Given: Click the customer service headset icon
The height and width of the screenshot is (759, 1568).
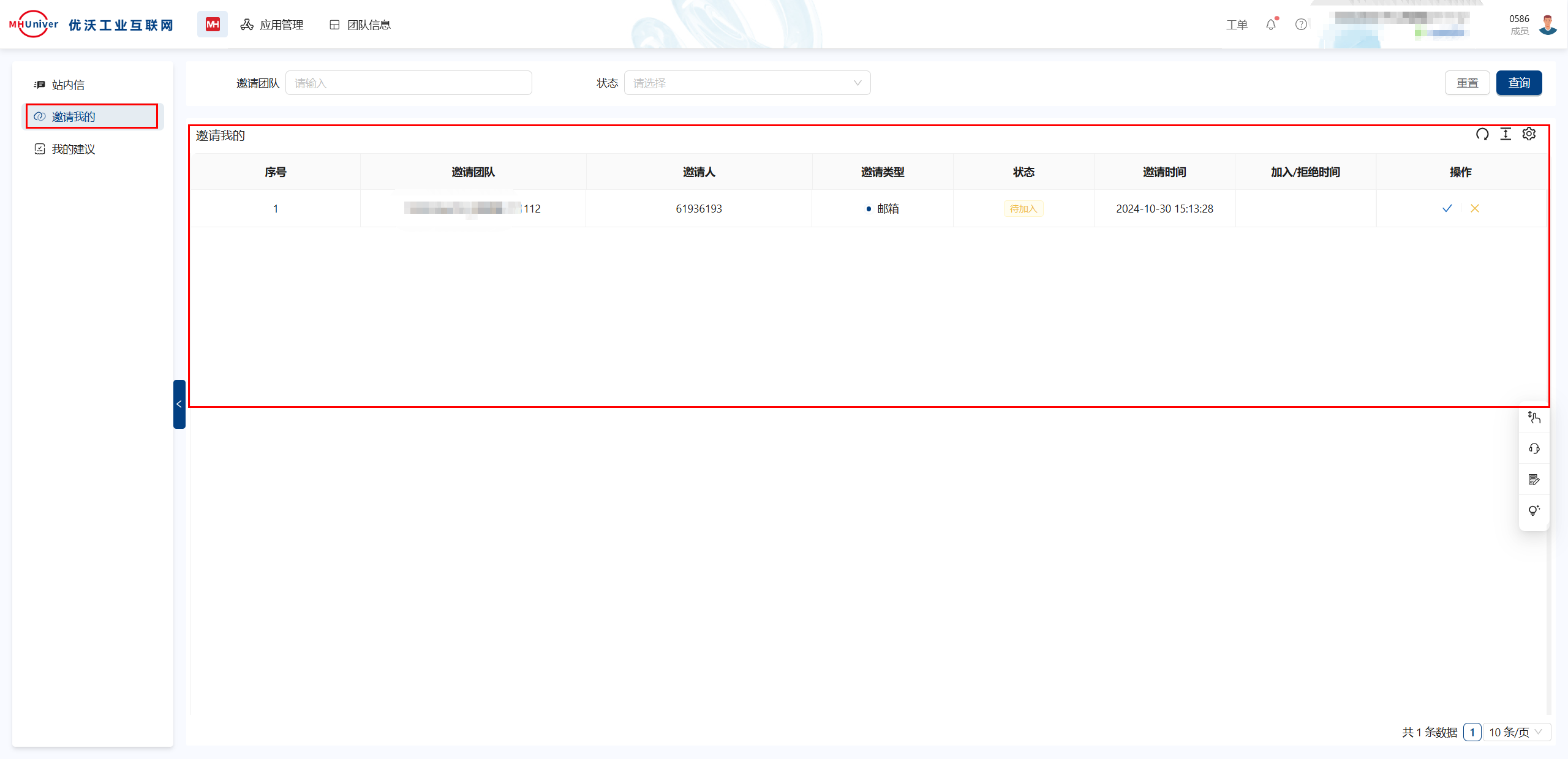Looking at the screenshot, I should 1534,448.
